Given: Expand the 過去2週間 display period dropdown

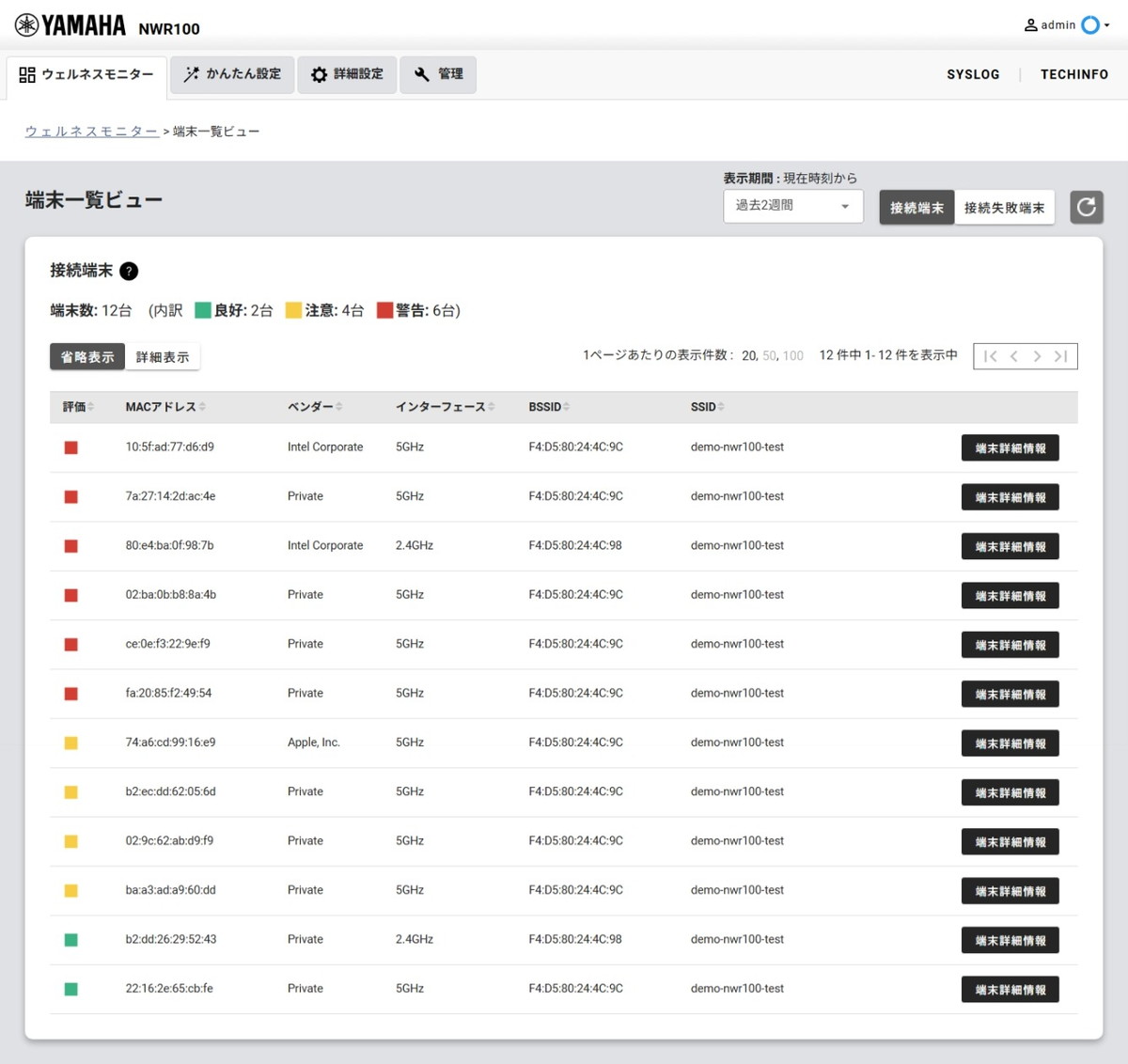Looking at the screenshot, I should point(792,206).
